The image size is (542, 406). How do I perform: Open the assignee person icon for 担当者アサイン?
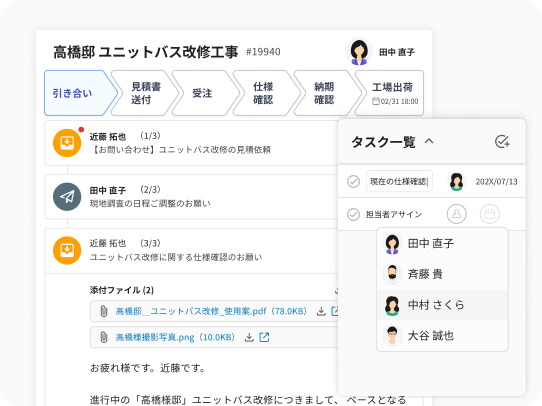456,214
